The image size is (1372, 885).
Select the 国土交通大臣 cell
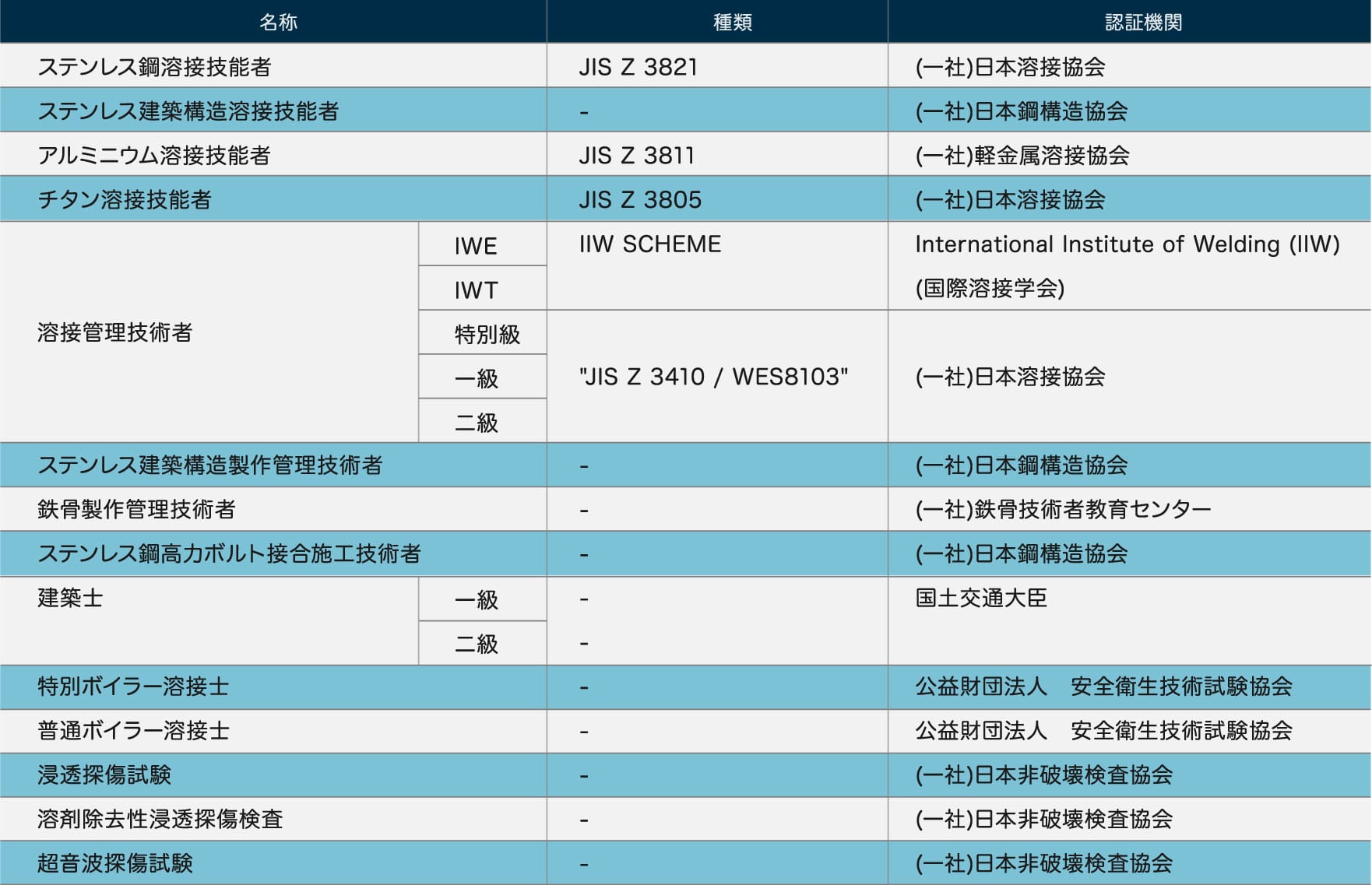1130,620
